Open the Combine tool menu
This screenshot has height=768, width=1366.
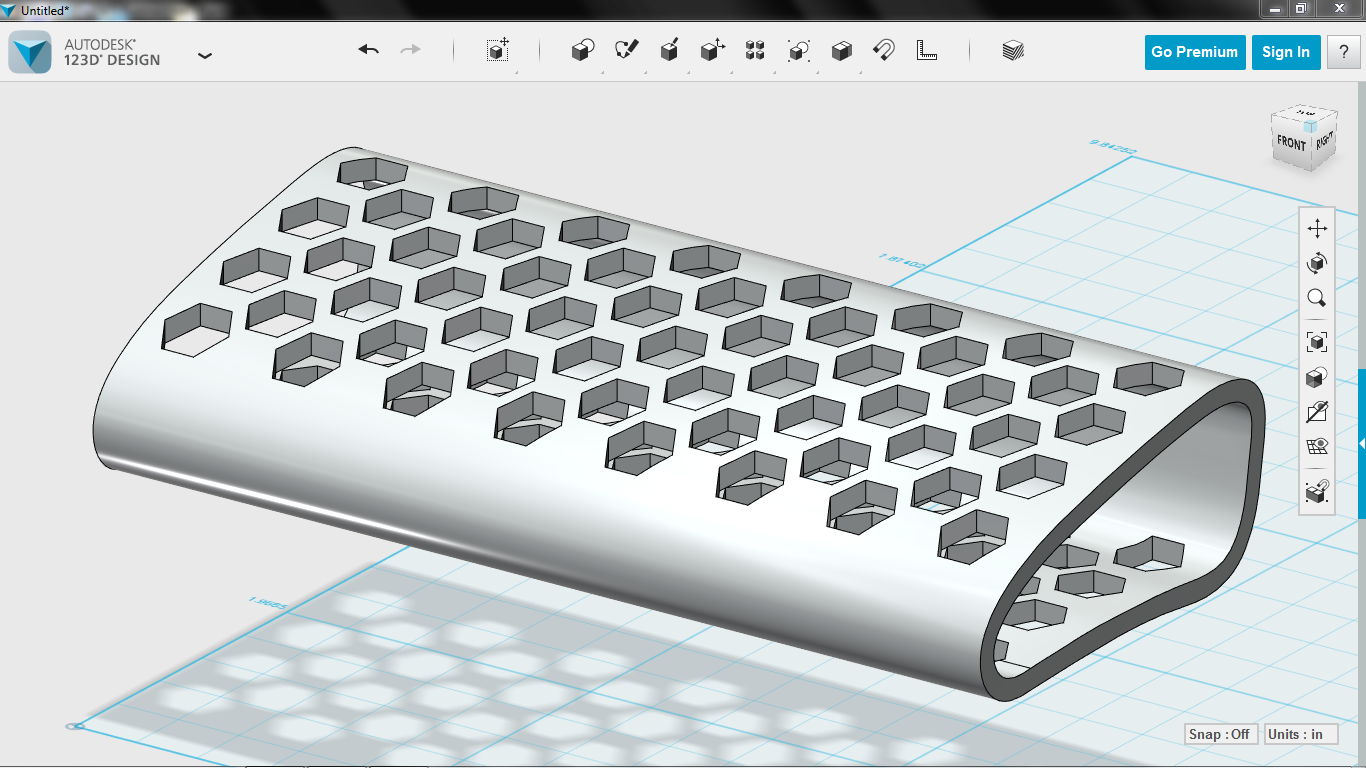[842, 50]
